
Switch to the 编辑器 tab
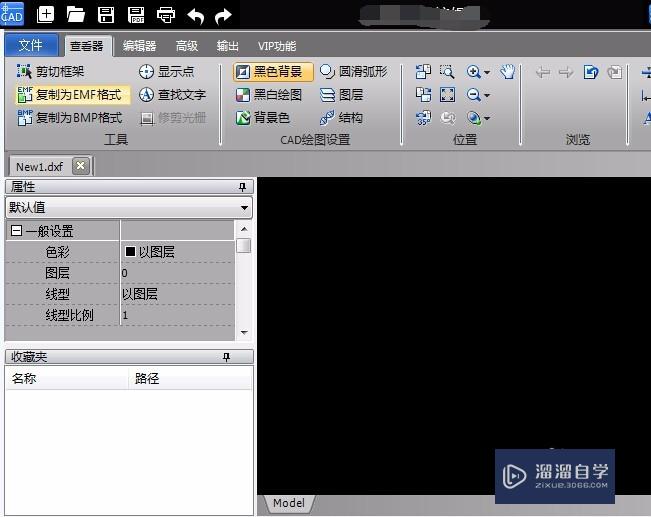(140, 46)
